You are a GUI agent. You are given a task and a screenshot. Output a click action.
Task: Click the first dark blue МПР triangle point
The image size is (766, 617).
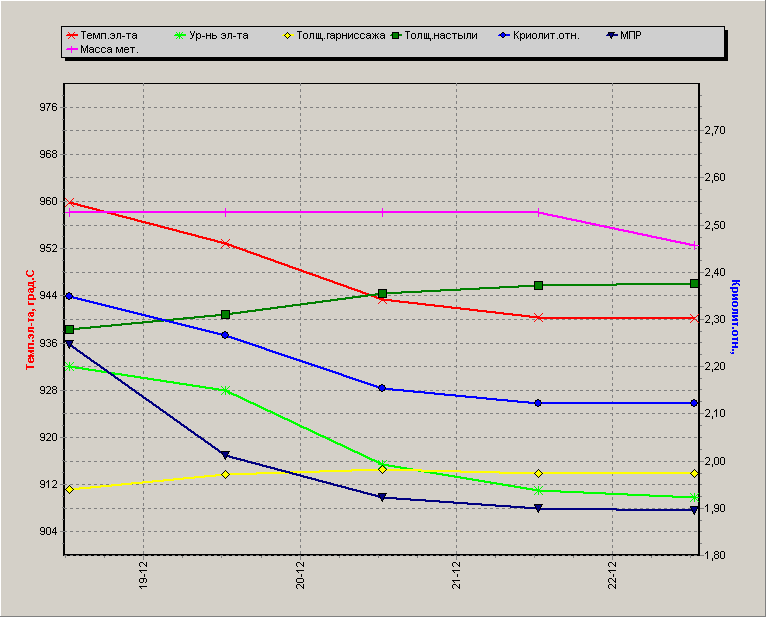point(69,344)
